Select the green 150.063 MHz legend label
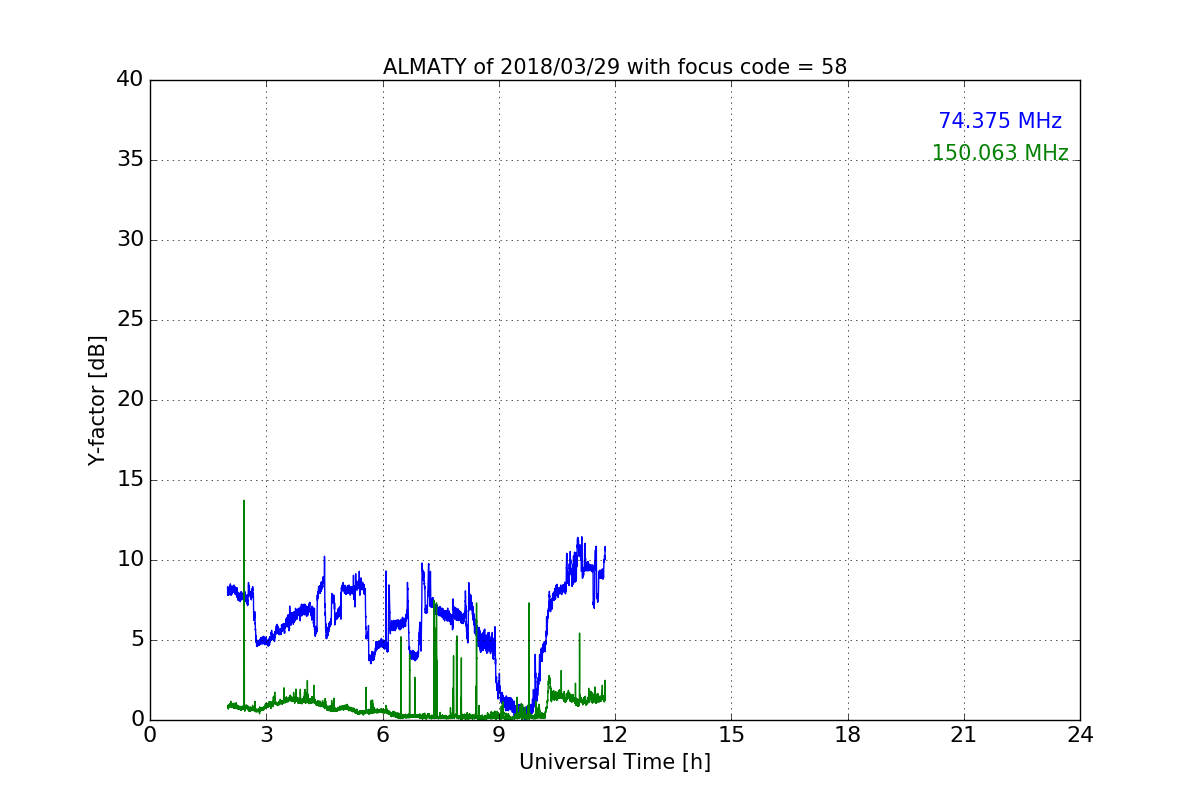This screenshot has height=800, width=1200. (1000, 153)
